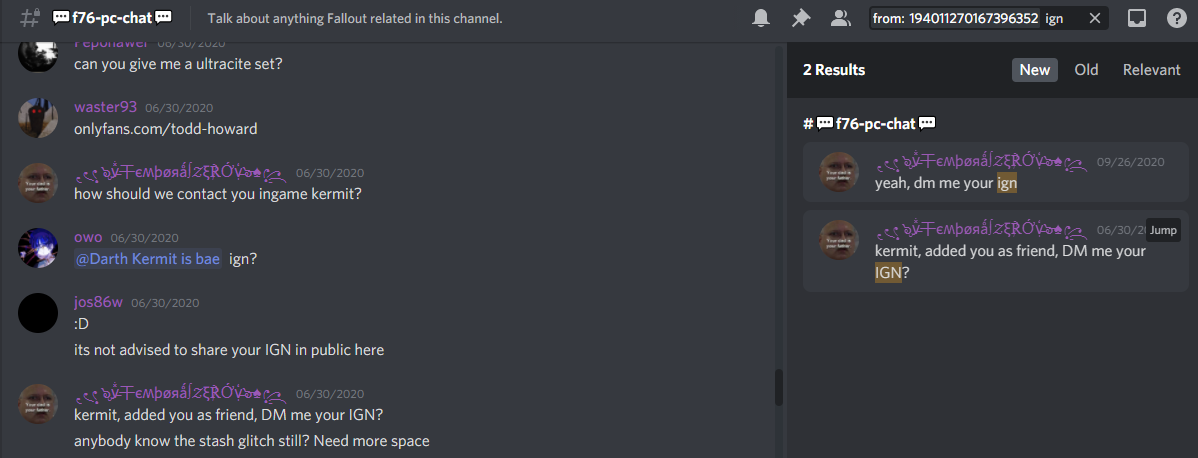Sort results by Old
1198x458 pixels.
click(1086, 70)
